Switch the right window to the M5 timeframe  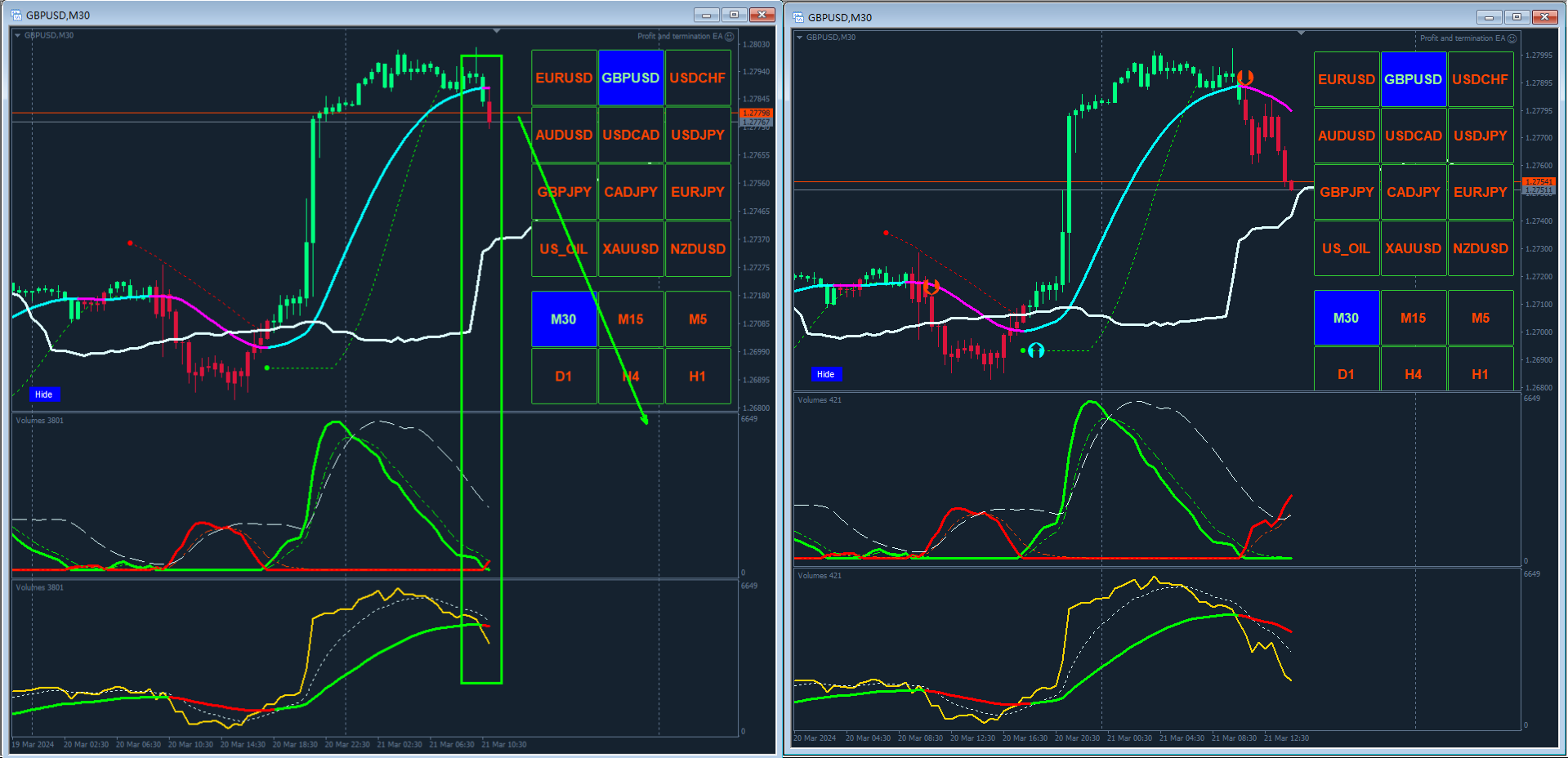[x=1481, y=318]
